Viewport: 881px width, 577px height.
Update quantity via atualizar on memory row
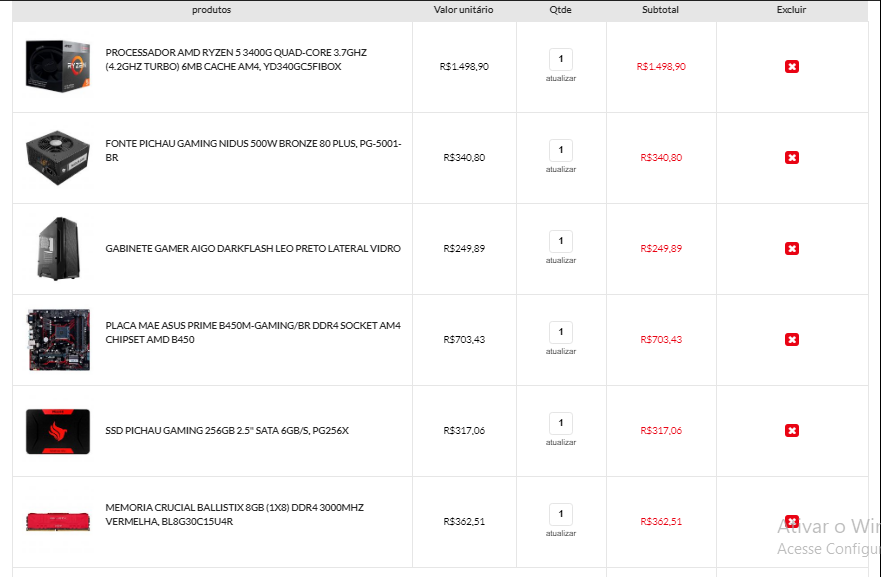561,534
